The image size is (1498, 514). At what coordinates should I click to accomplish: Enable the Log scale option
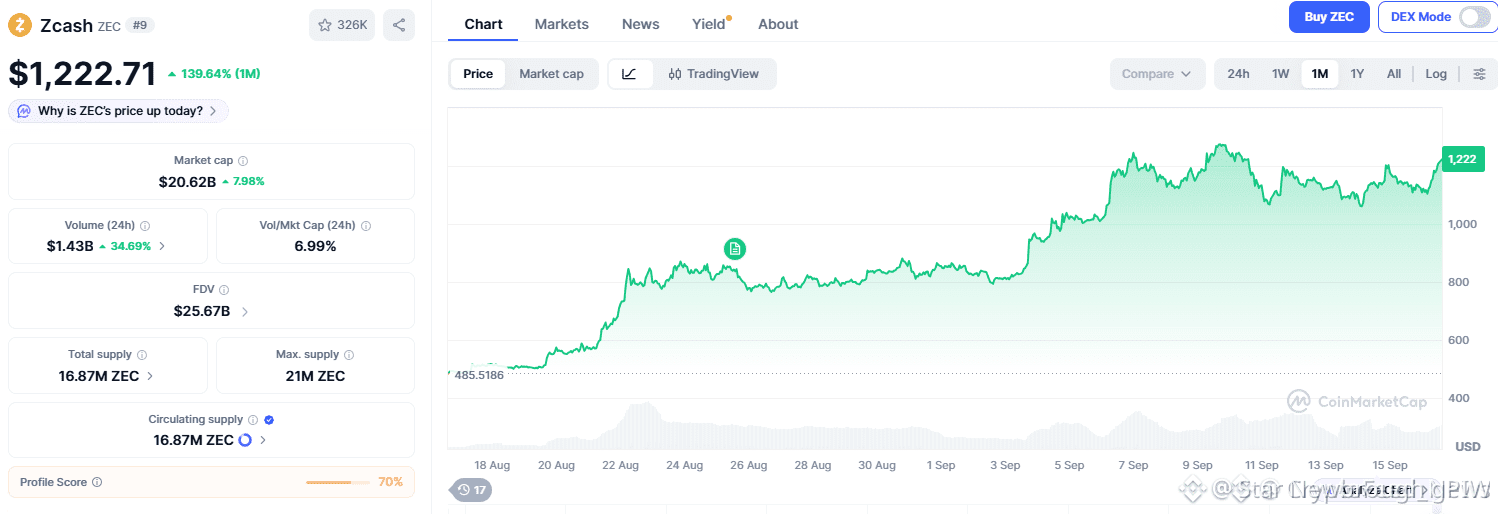point(1436,74)
